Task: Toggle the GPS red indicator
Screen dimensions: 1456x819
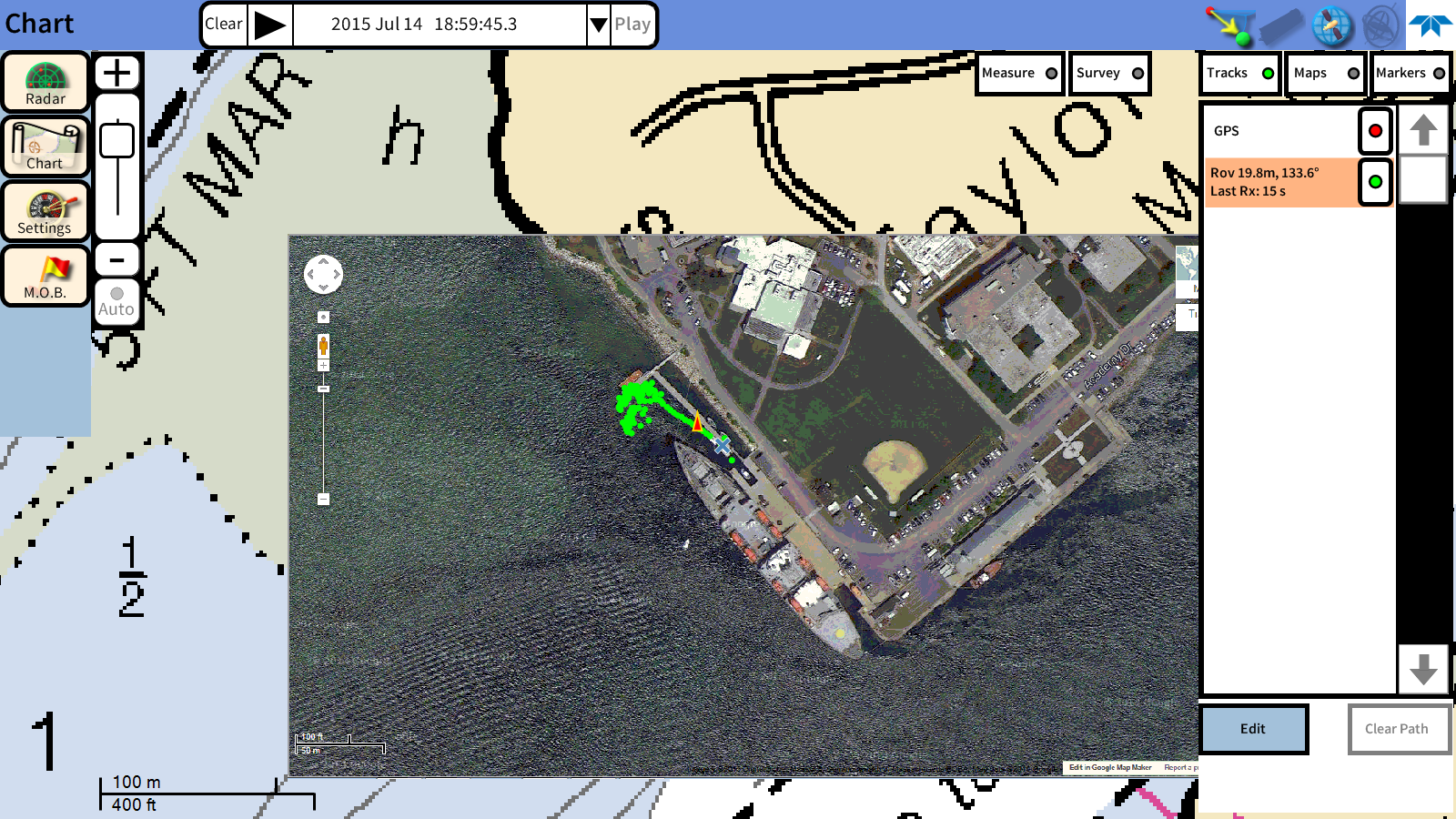Action: pyautogui.click(x=1375, y=131)
